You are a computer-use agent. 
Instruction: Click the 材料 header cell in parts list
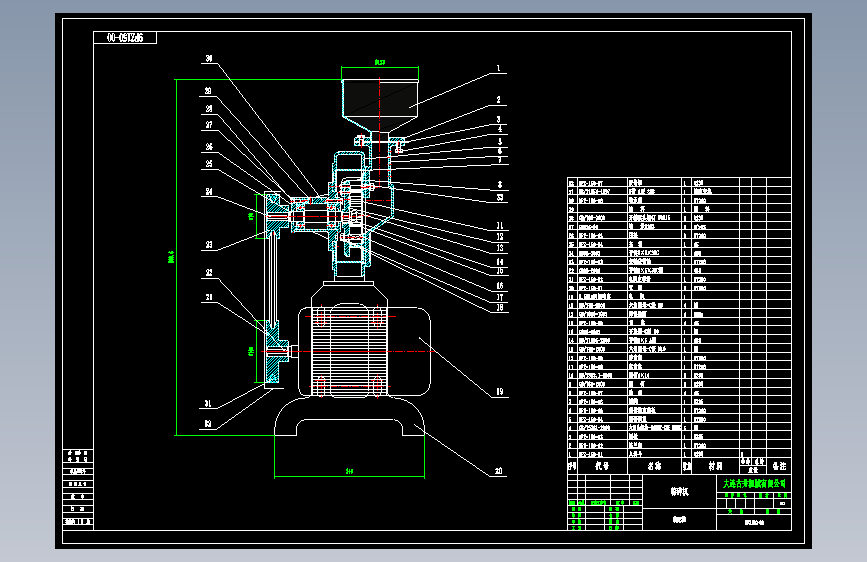pyautogui.click(x=715, y=466)
